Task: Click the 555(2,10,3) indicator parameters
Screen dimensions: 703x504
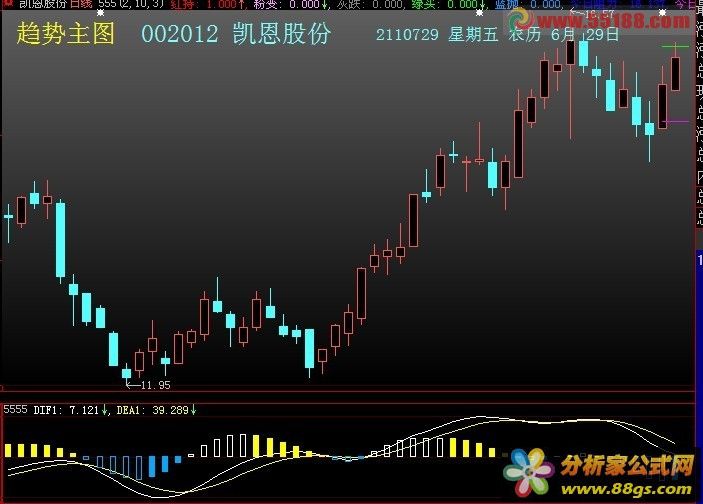Action: pyautogui.click(x=131, y=4)
